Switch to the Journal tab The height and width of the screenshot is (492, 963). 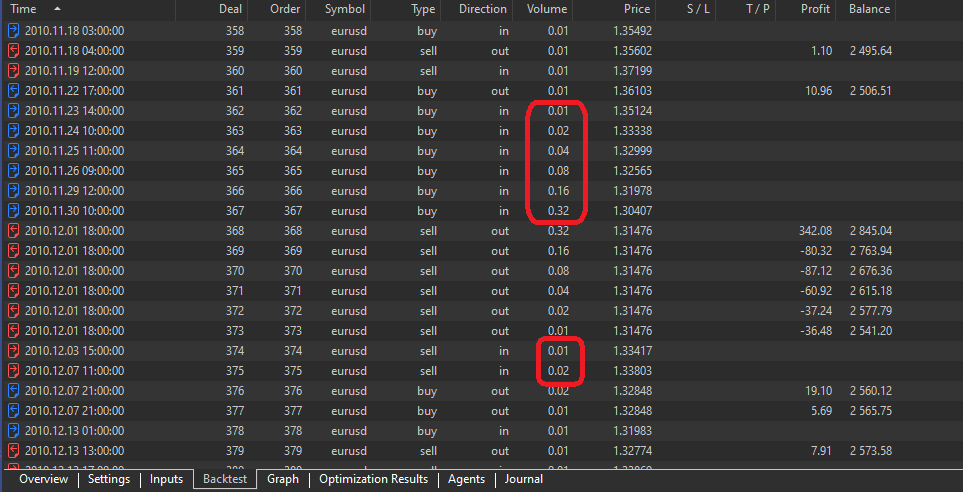tap(523, 480)
